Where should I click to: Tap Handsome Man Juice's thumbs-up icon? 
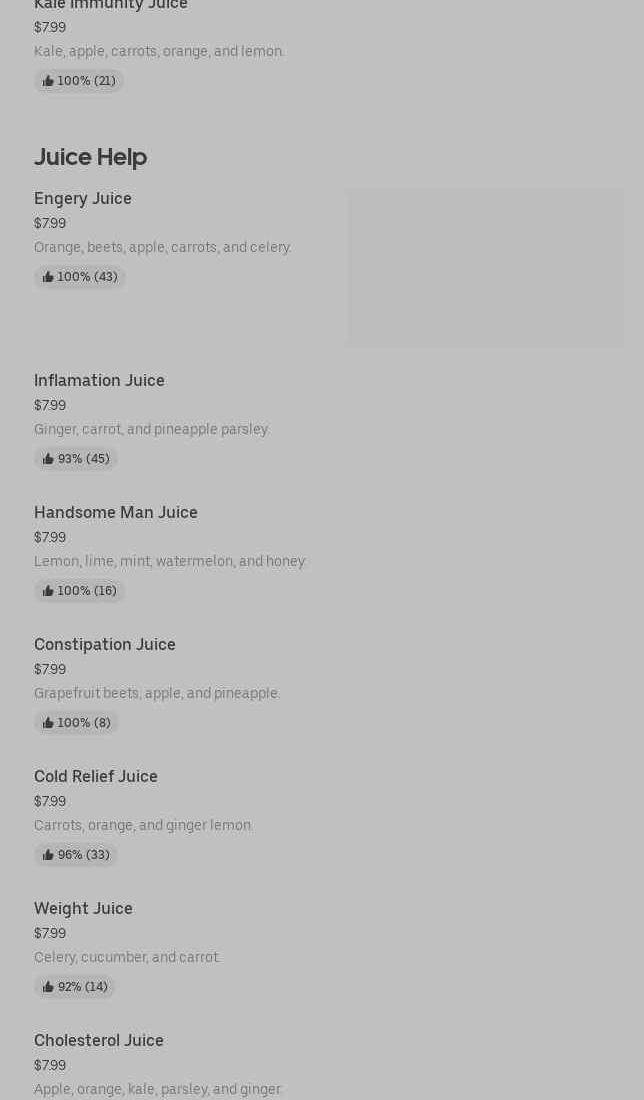pos(48,591)
